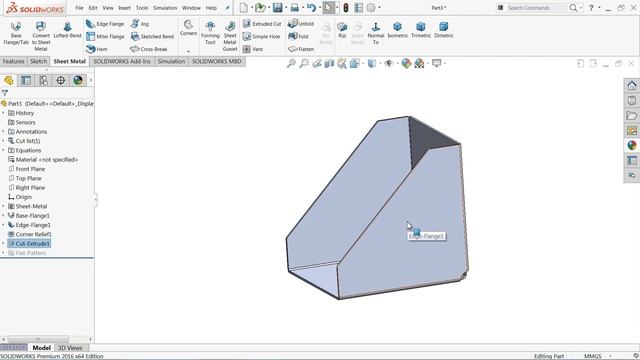
Task: Open the ConfigurationManager tab
Action: pos(43,80)
